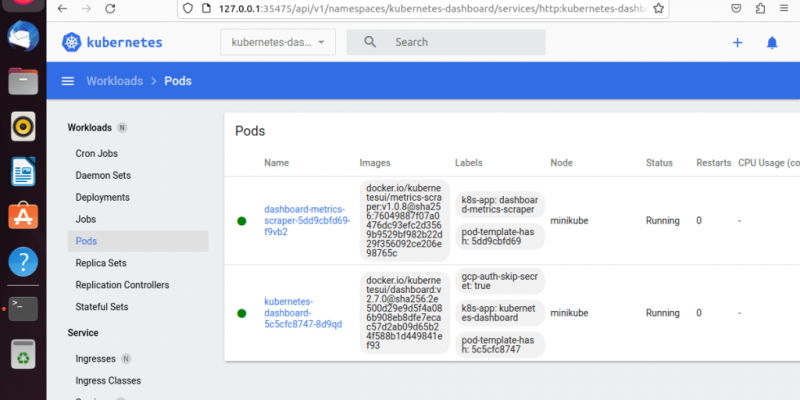Open Deployments in the sidebar
This screenshot has height=400, width=800.
point(103,197)
